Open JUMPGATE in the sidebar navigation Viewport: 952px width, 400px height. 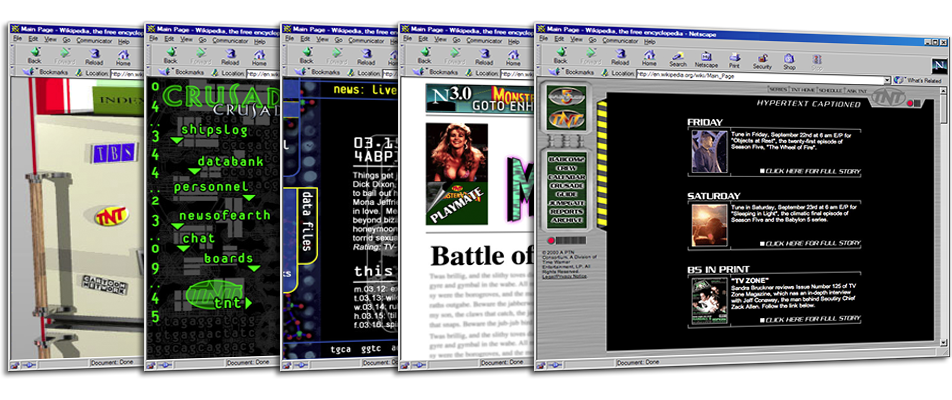click(x=566, y=202)
